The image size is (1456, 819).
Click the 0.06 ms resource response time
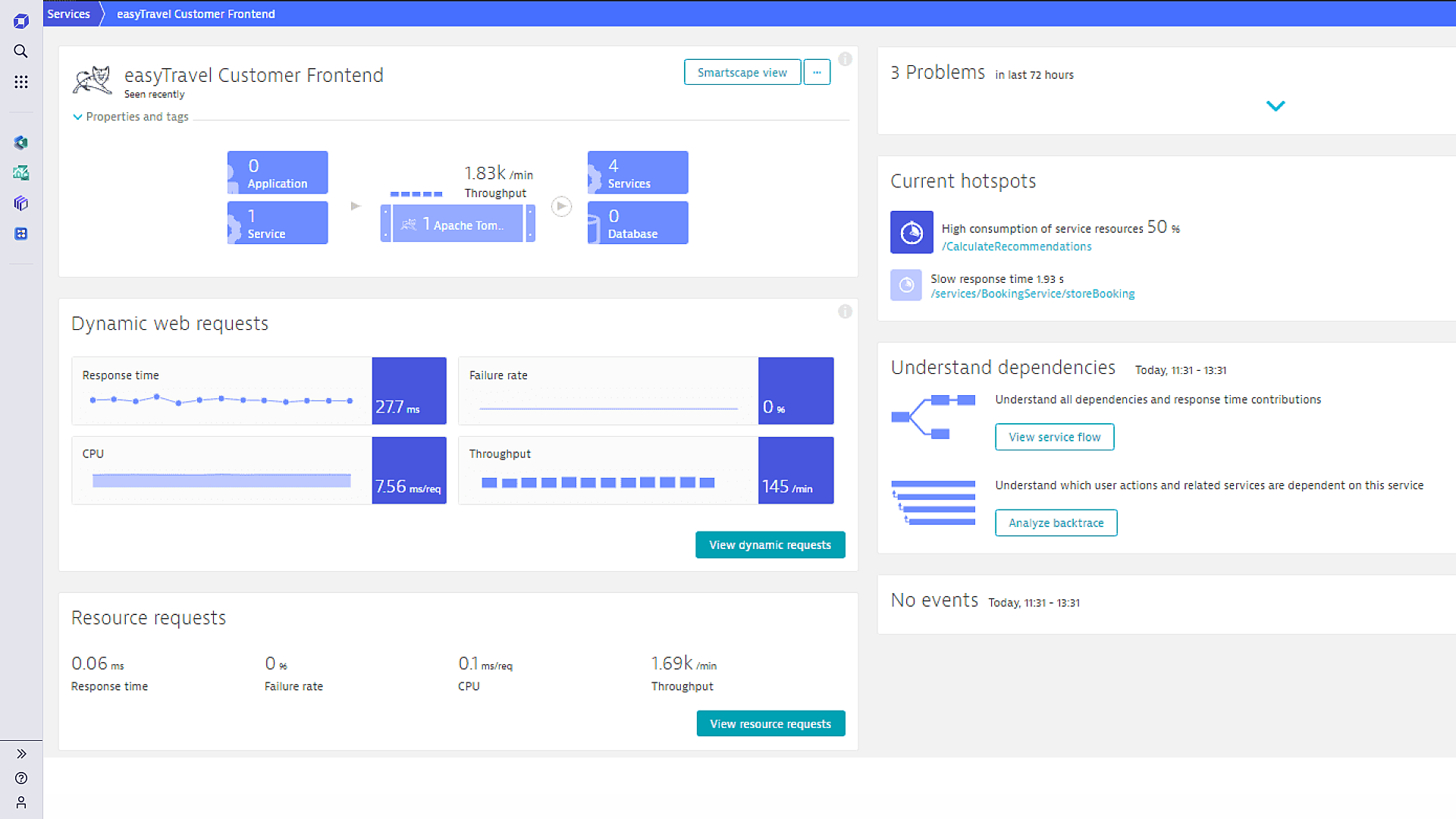click(97, 664)
